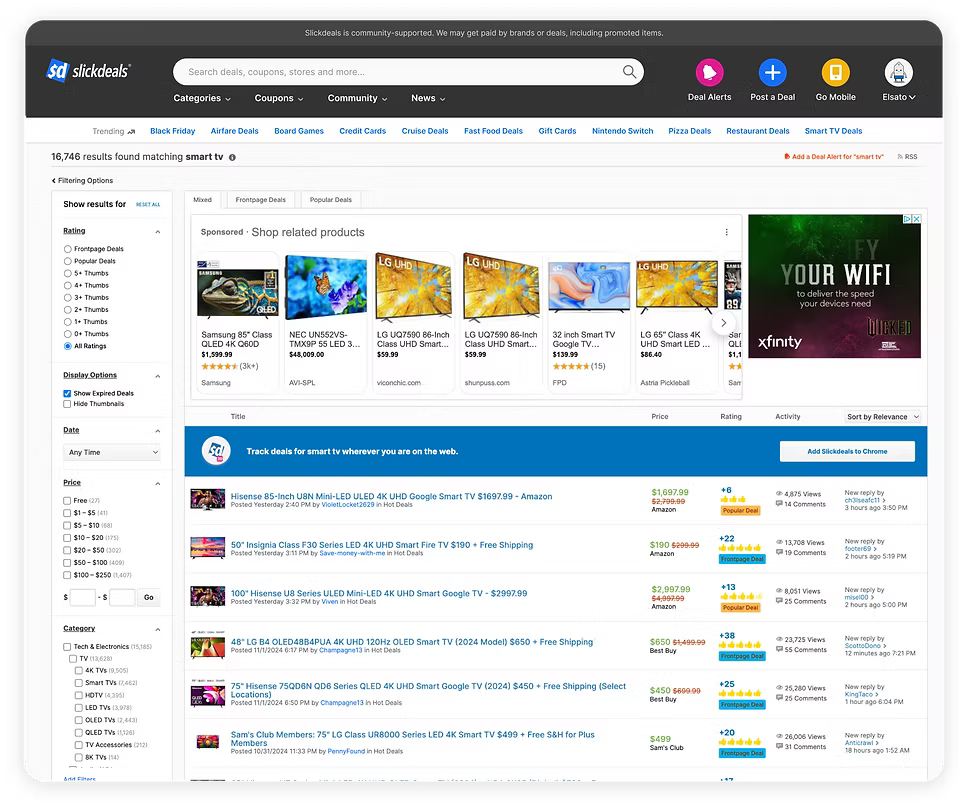Viewport: 968px width, 806px height.
Task: Collapse the Display Options section
Action: pos(158,376)
